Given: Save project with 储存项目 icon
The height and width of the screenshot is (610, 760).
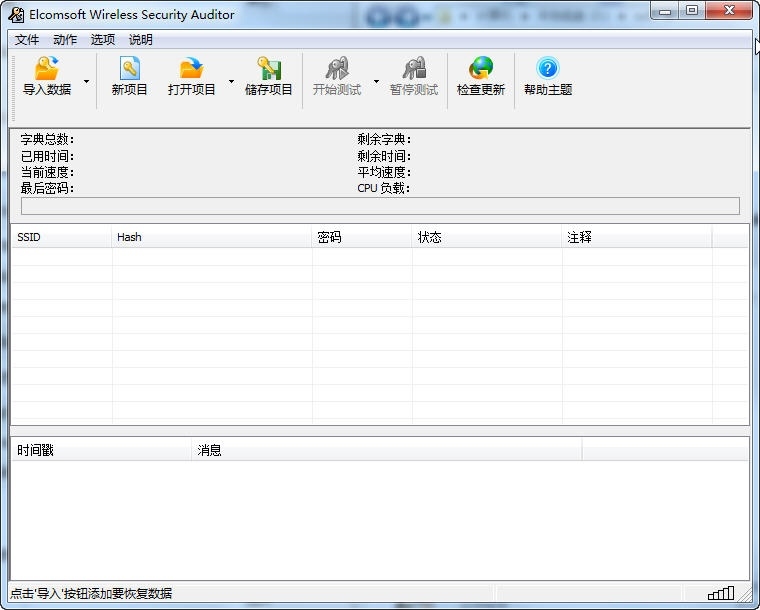Looking at the screenshot, I should [269, 68].
